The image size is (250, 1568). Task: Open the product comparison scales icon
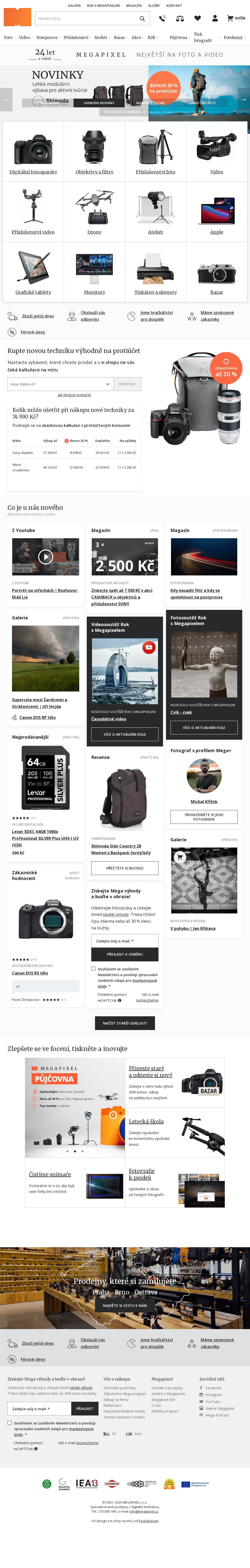click(x=180, y=18)
